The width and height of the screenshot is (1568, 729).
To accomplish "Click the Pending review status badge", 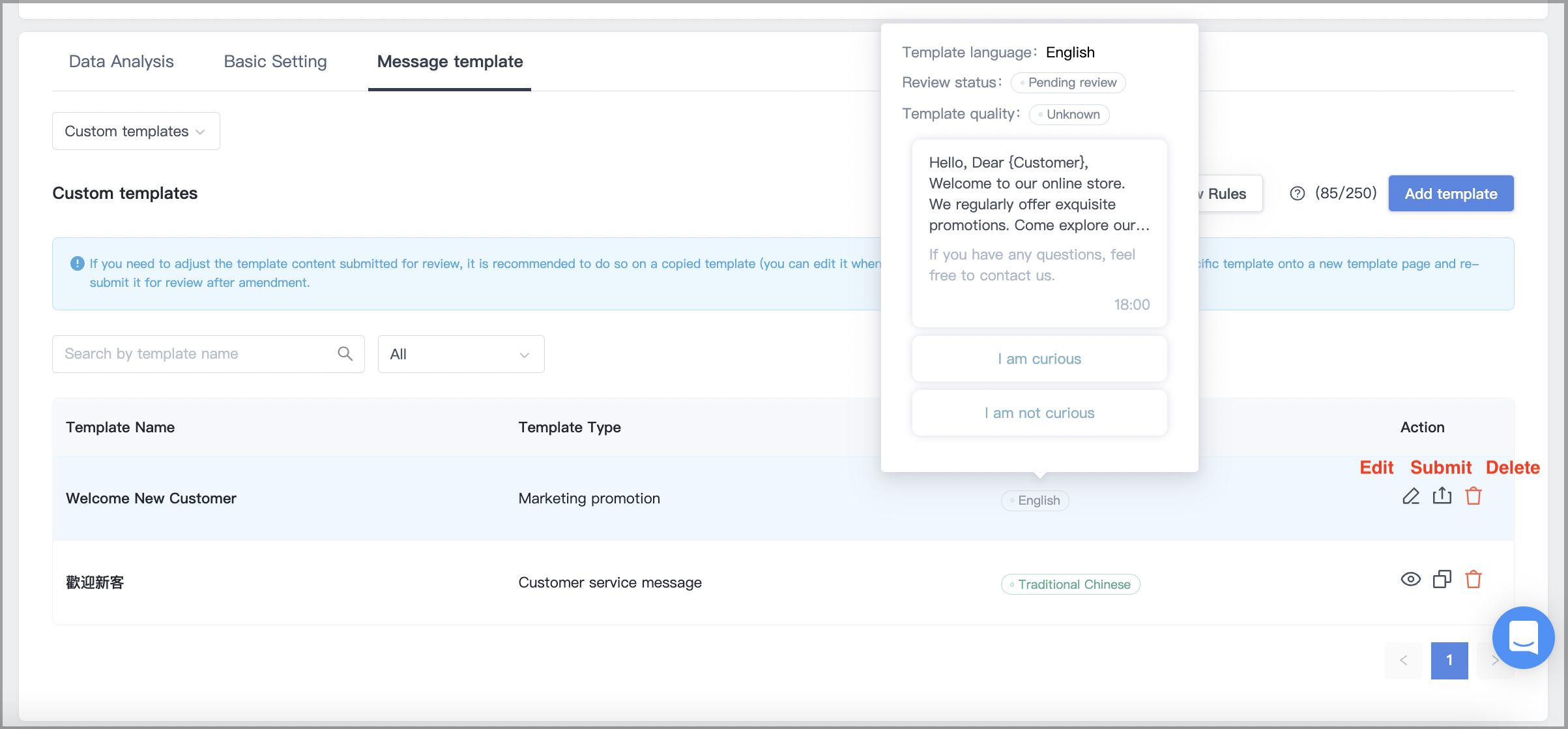I will (1068, 83).
